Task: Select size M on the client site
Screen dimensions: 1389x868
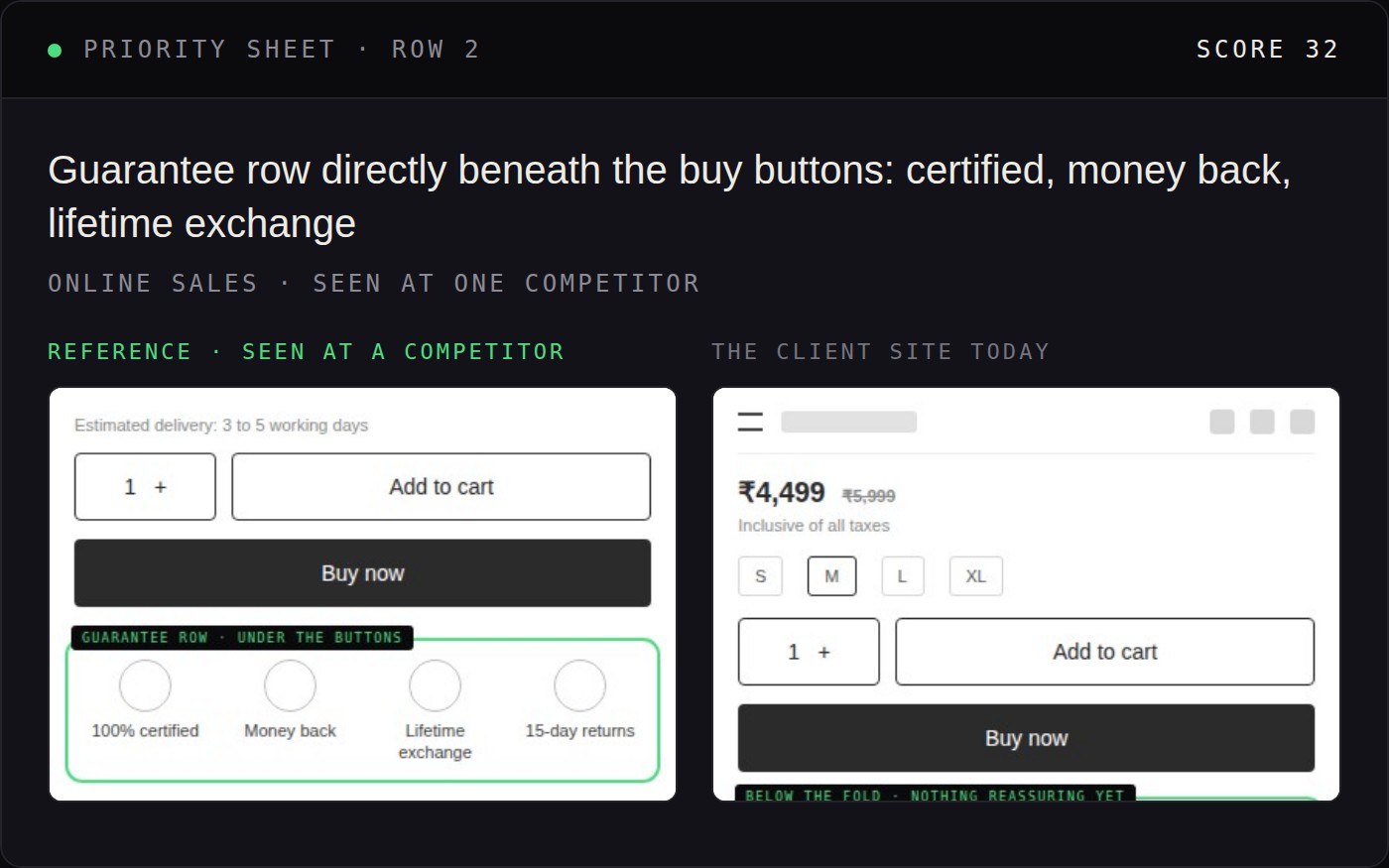Action: 831,576
